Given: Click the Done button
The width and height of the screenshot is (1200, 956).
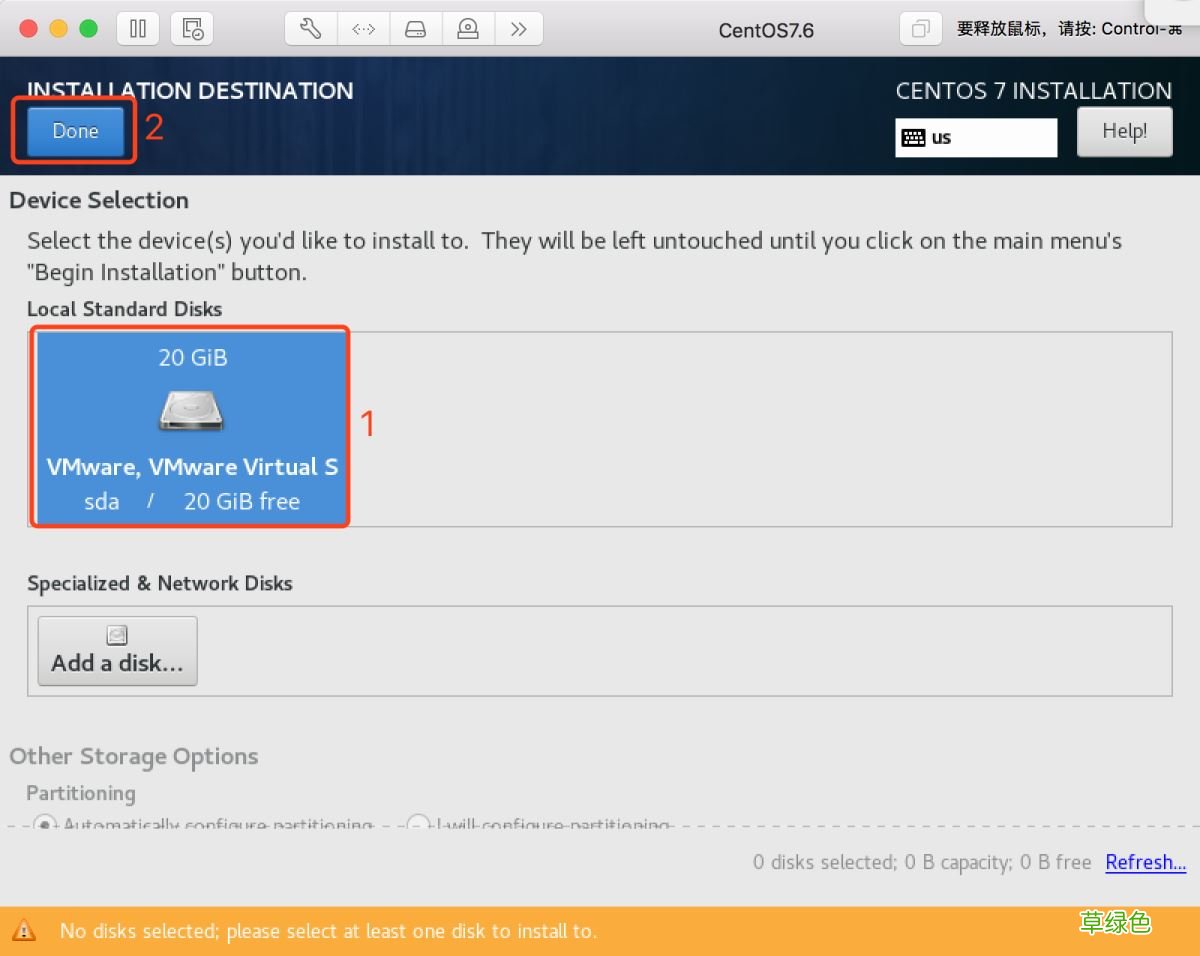Looking at the screenshot, I should [x=74, y=131].
